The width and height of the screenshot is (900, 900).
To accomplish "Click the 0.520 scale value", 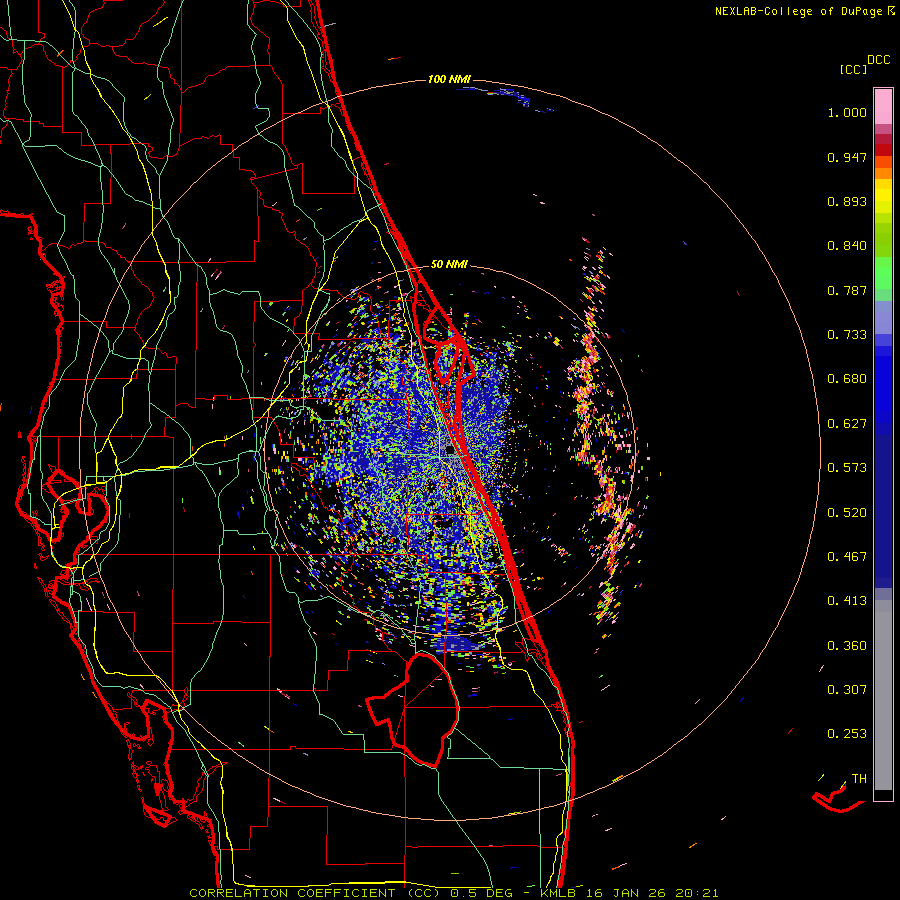I will [847, 513].
